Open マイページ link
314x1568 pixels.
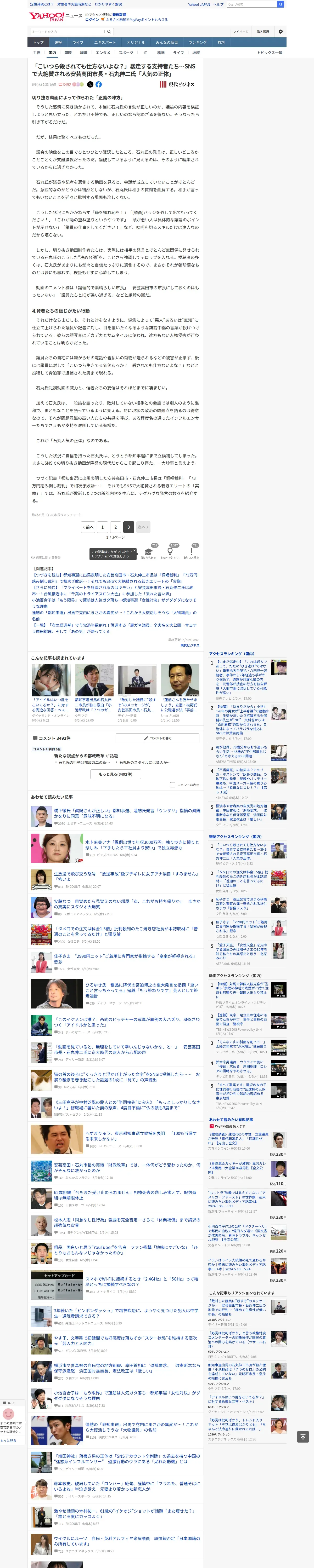pos(240,32)
